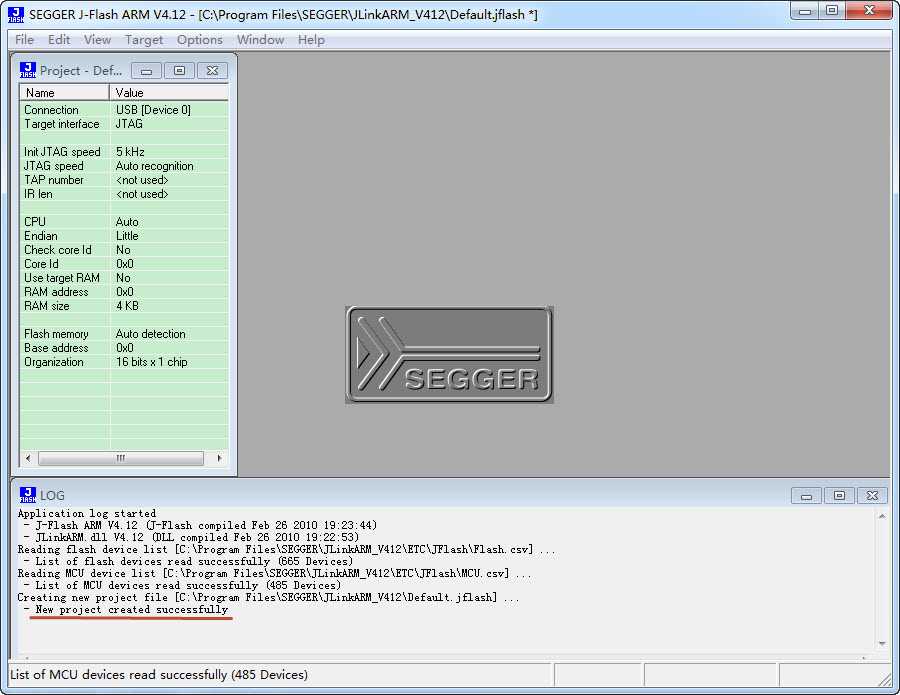Click the 'JTAG' target interface value
900x695 pixels.
point(129,124)
